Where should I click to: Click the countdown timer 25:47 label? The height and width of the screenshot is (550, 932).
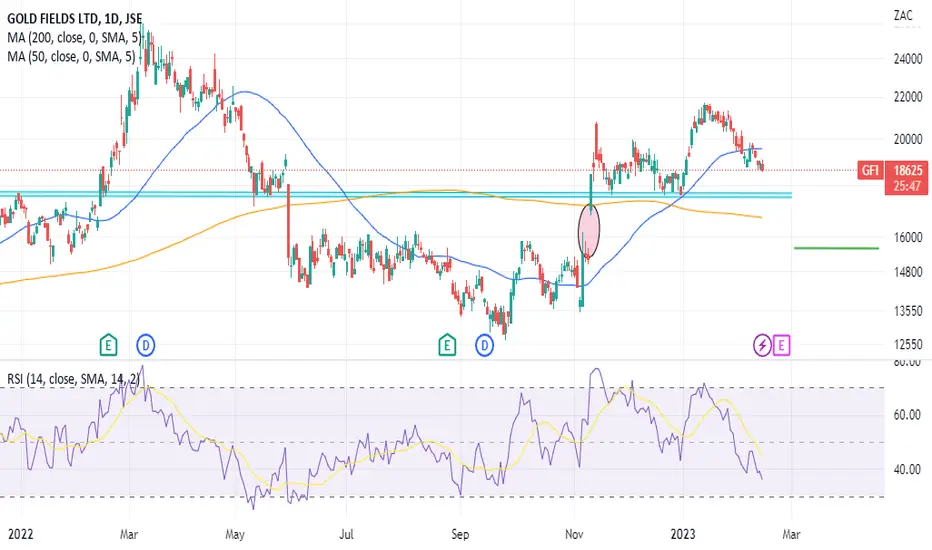[906, 187]
